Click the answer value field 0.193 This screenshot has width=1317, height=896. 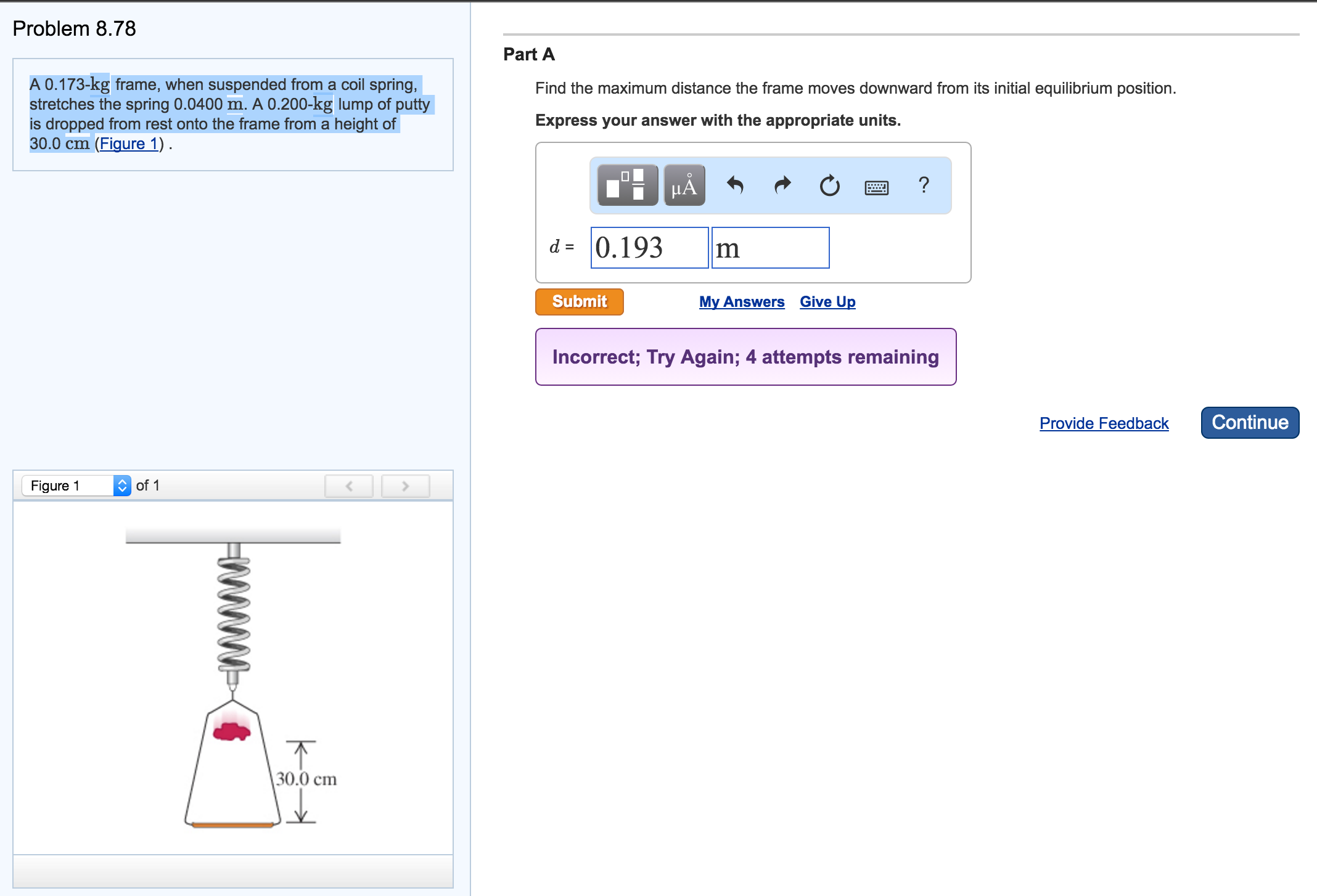(x=649, y=248)
